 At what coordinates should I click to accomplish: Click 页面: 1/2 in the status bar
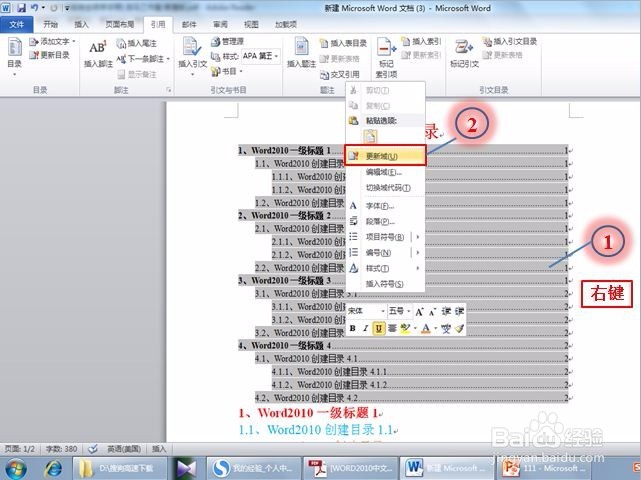(20, 449)
